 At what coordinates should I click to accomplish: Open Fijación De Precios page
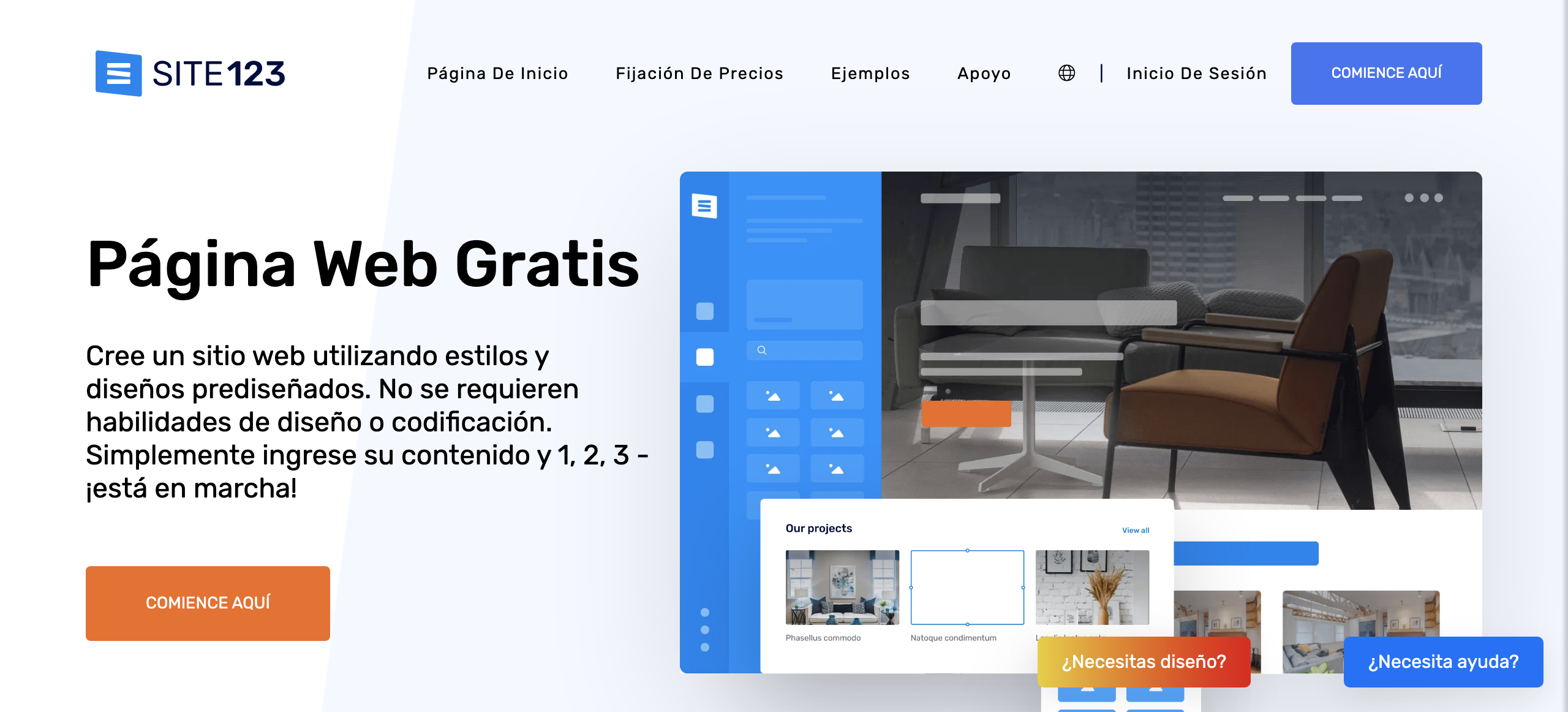click(x=699, y=74)
